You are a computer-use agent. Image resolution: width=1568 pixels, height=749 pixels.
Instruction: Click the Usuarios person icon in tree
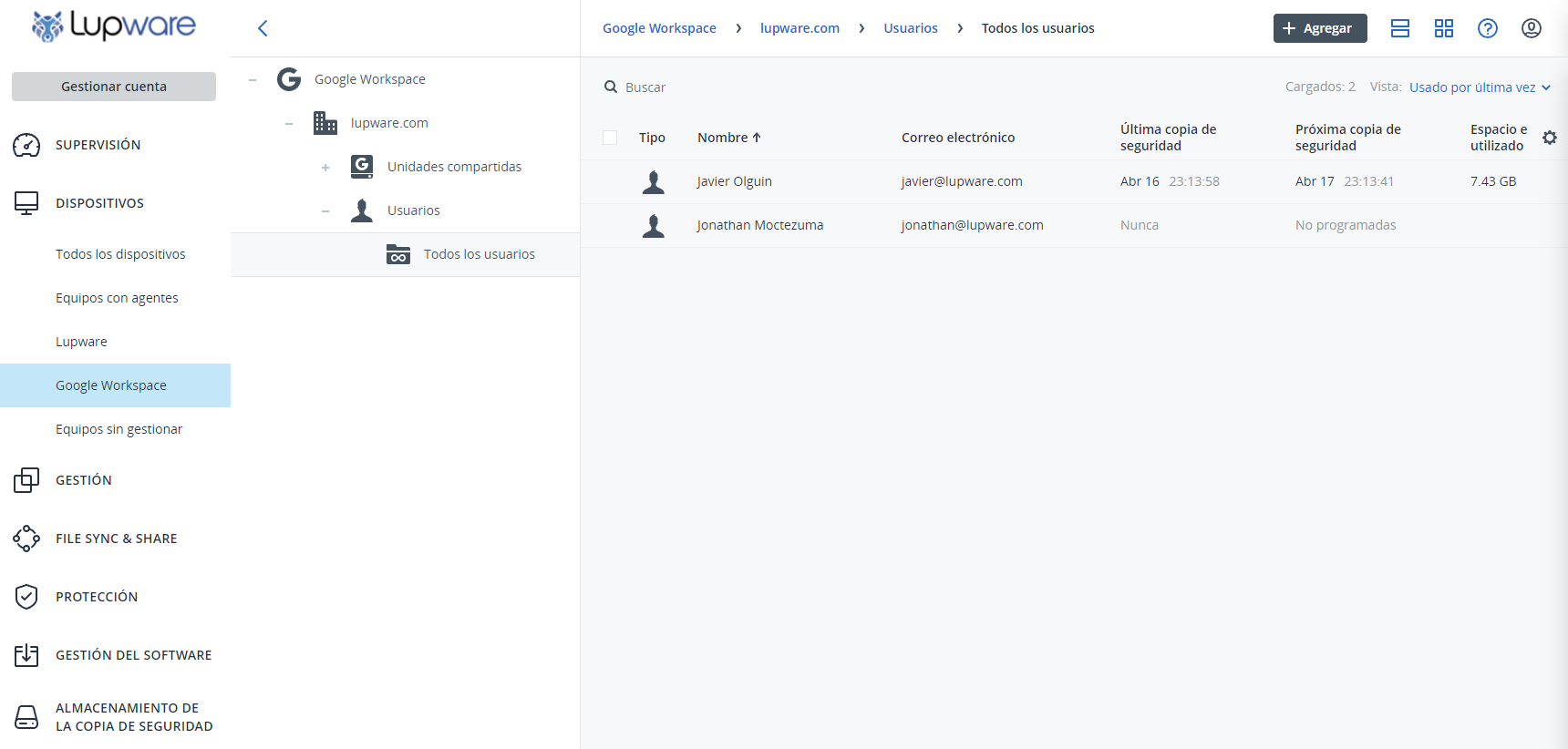tap(362, 210)
